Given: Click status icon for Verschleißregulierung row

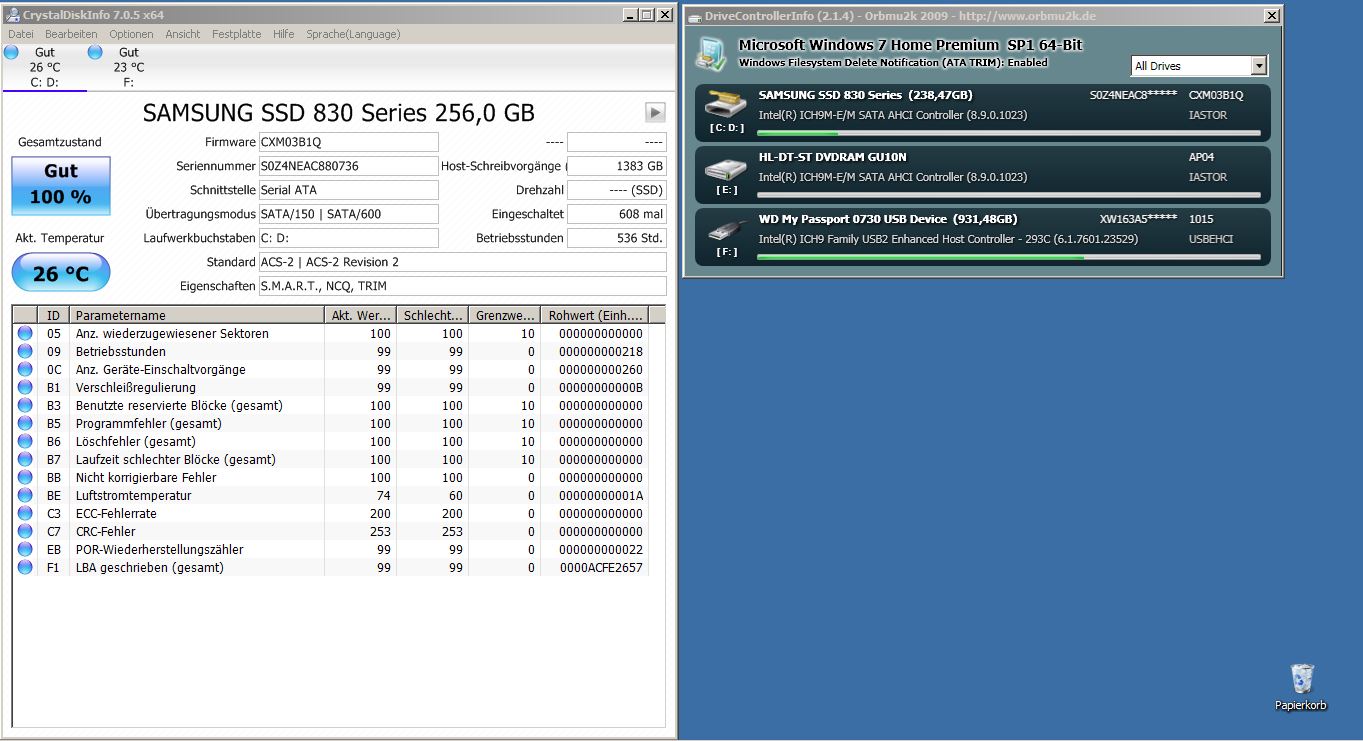Looking at the screenshot, I should [x=25, y=387].
